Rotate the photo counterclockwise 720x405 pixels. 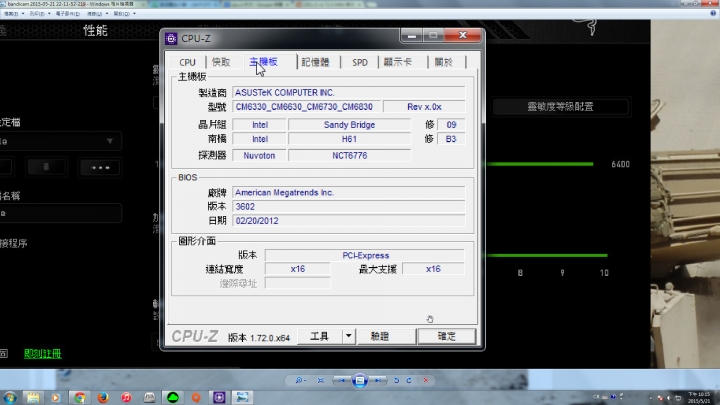tap(396, 380)
